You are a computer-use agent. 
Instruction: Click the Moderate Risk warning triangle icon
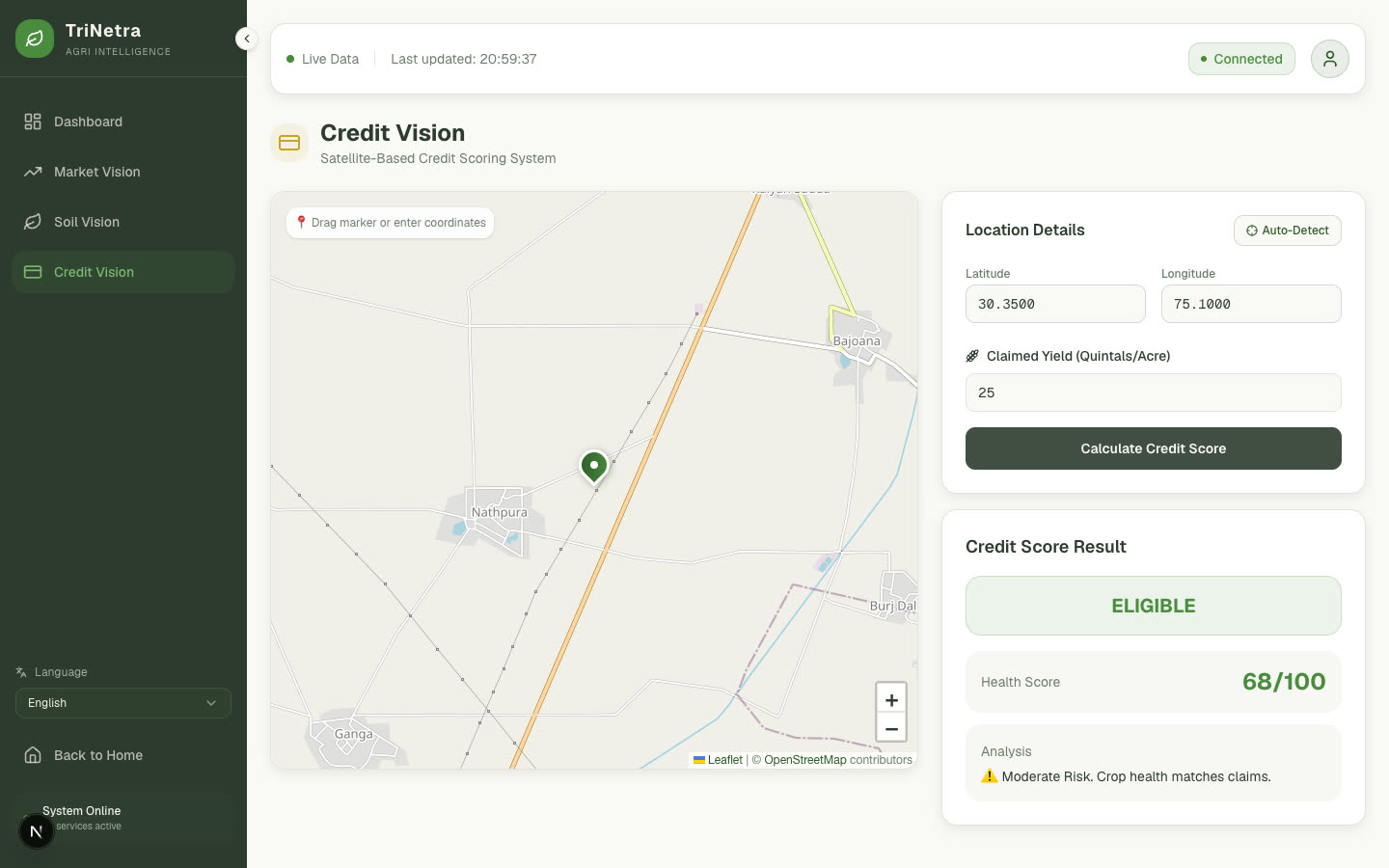coord(989,775)
